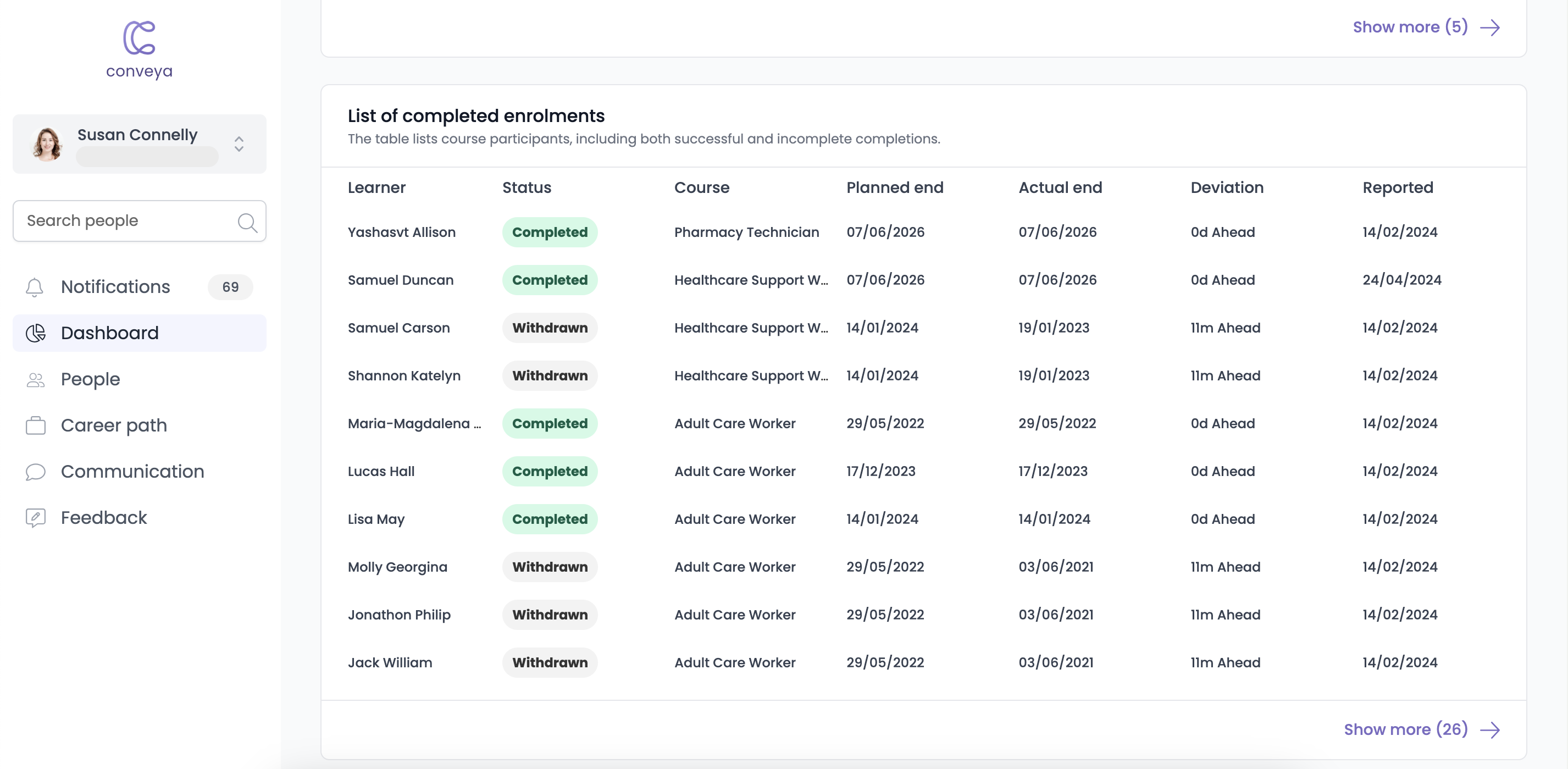The image size is (1568, 769).
Task: Open learner Lisa May
Action: tap(376, 519)
